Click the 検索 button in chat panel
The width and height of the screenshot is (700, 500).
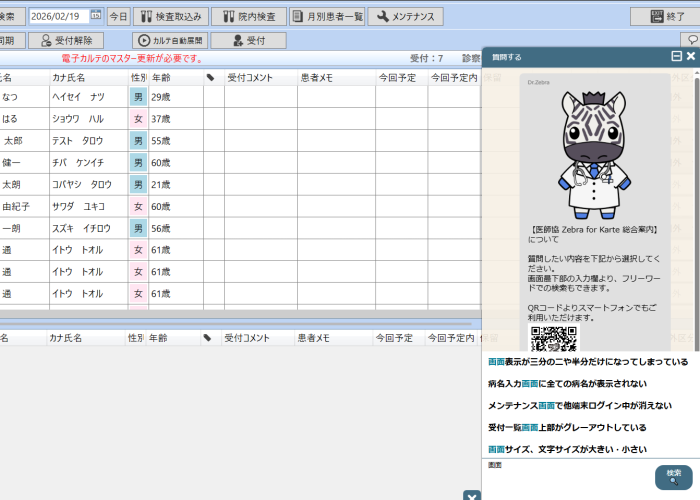tap(674, 477)
